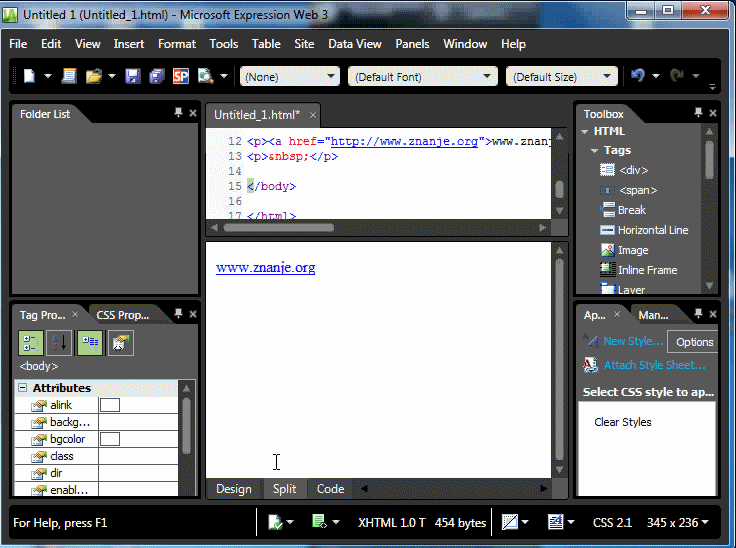Toggle show set properties on top
736x548 pixels.
(90, 343)
